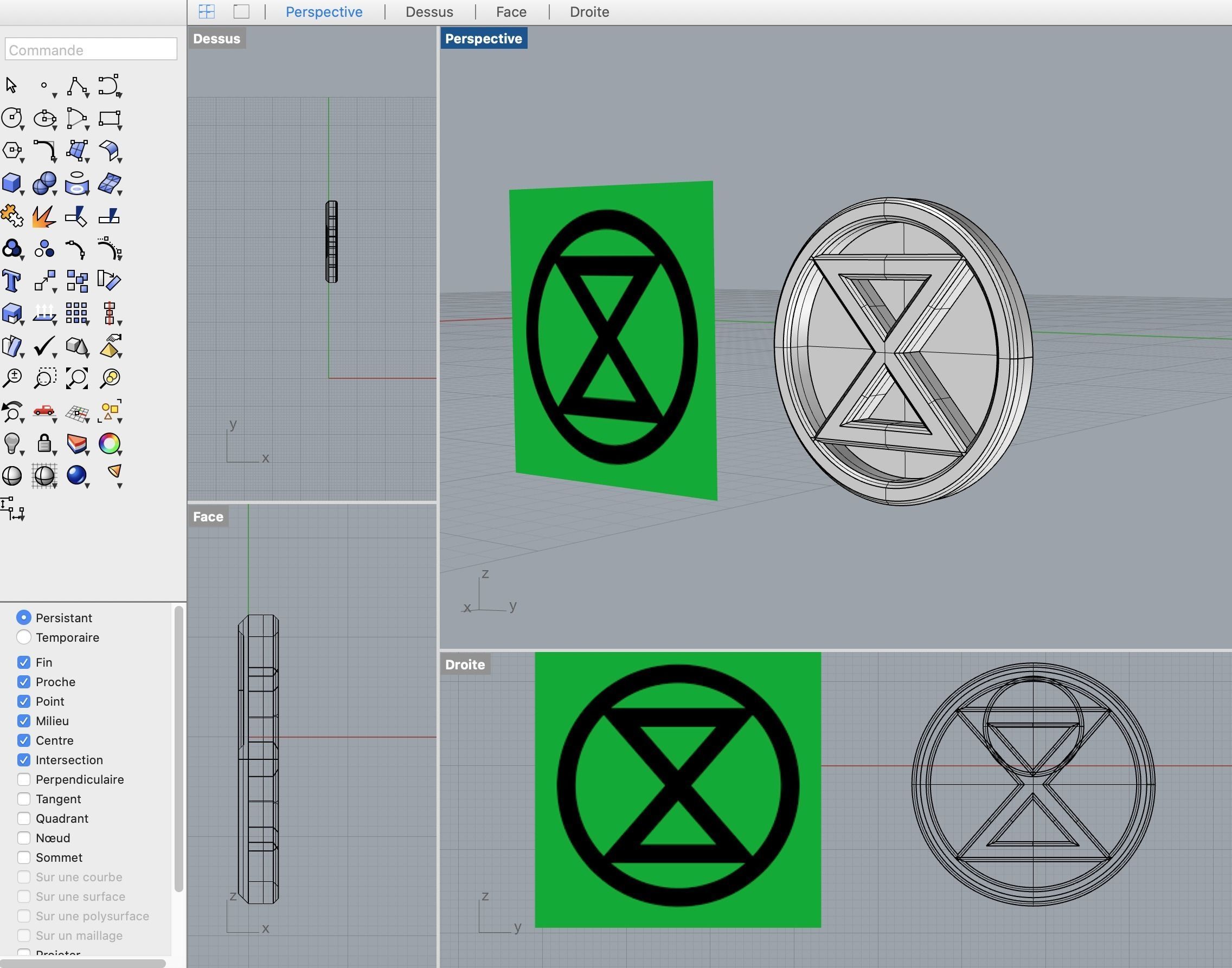Select the Zoom window tool
Viewport: 1232px width, 968px height.
point(45,378)
